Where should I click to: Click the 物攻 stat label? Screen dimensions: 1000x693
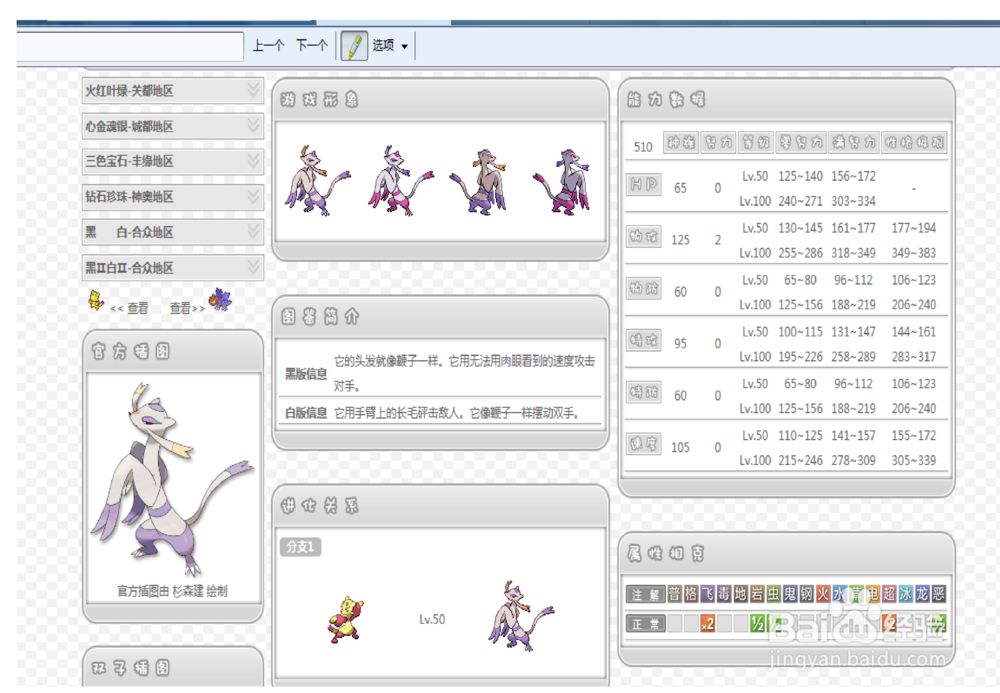point(643,237)
